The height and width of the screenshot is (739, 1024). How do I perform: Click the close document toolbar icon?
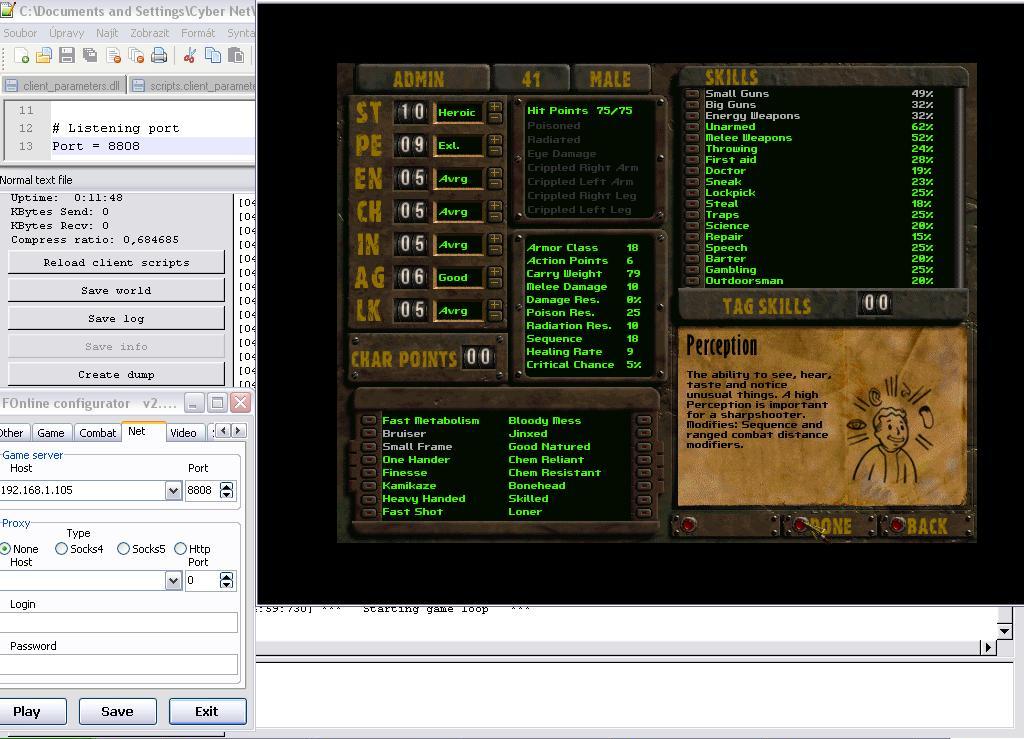coord(113,56)
